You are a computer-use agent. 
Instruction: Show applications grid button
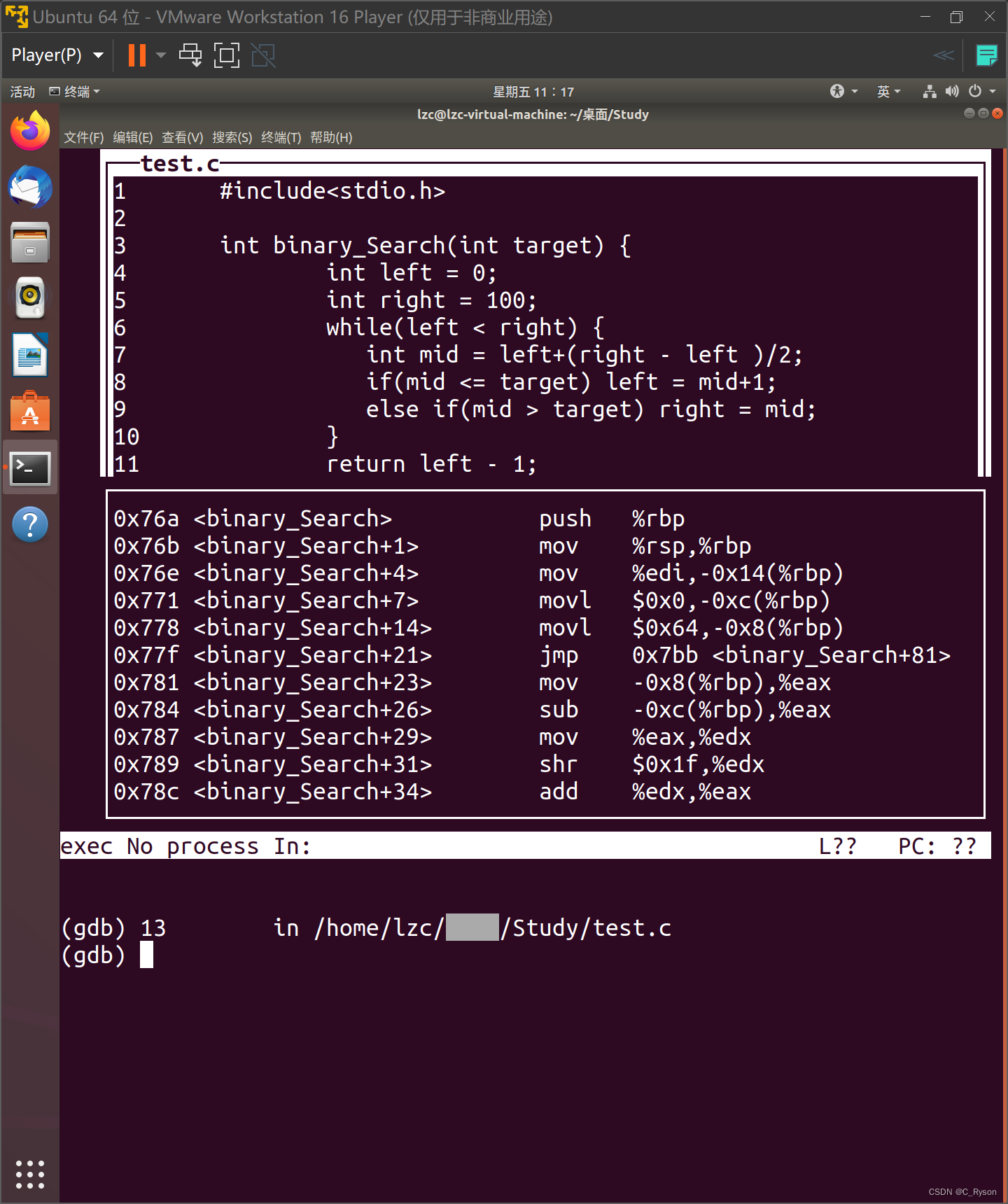(30, 1174)
